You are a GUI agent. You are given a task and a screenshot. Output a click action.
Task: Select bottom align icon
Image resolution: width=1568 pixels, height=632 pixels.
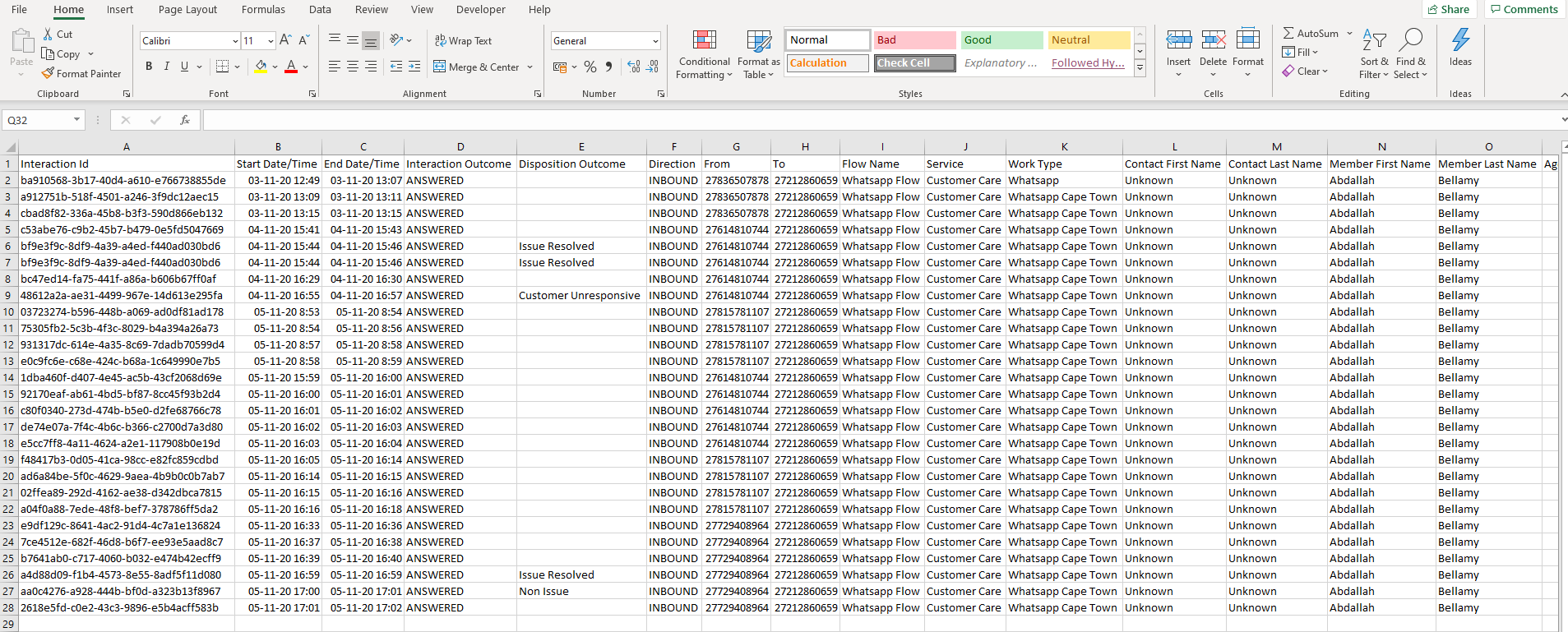[371, 40]
